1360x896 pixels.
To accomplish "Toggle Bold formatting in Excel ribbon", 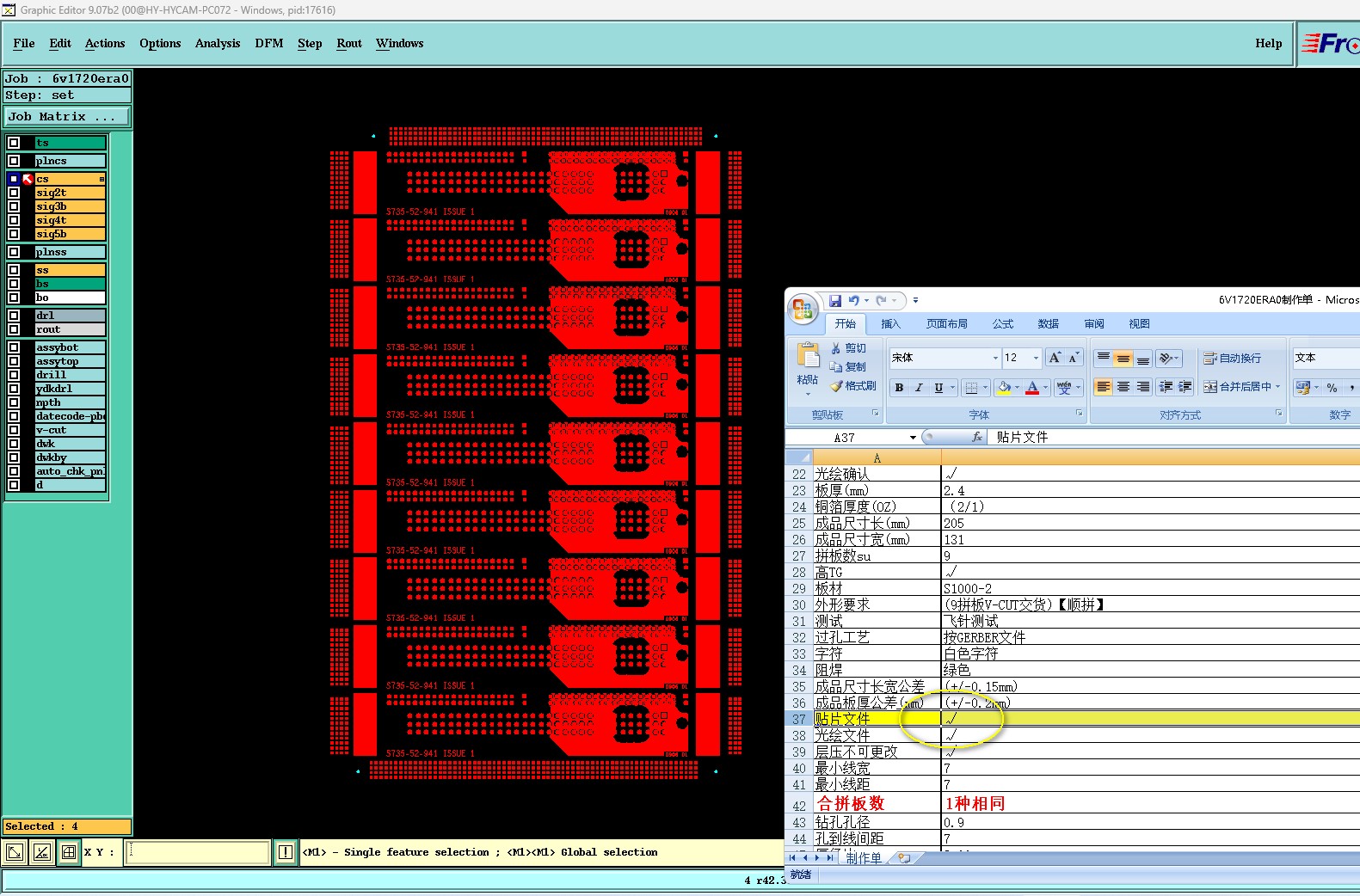I will 899,388.
